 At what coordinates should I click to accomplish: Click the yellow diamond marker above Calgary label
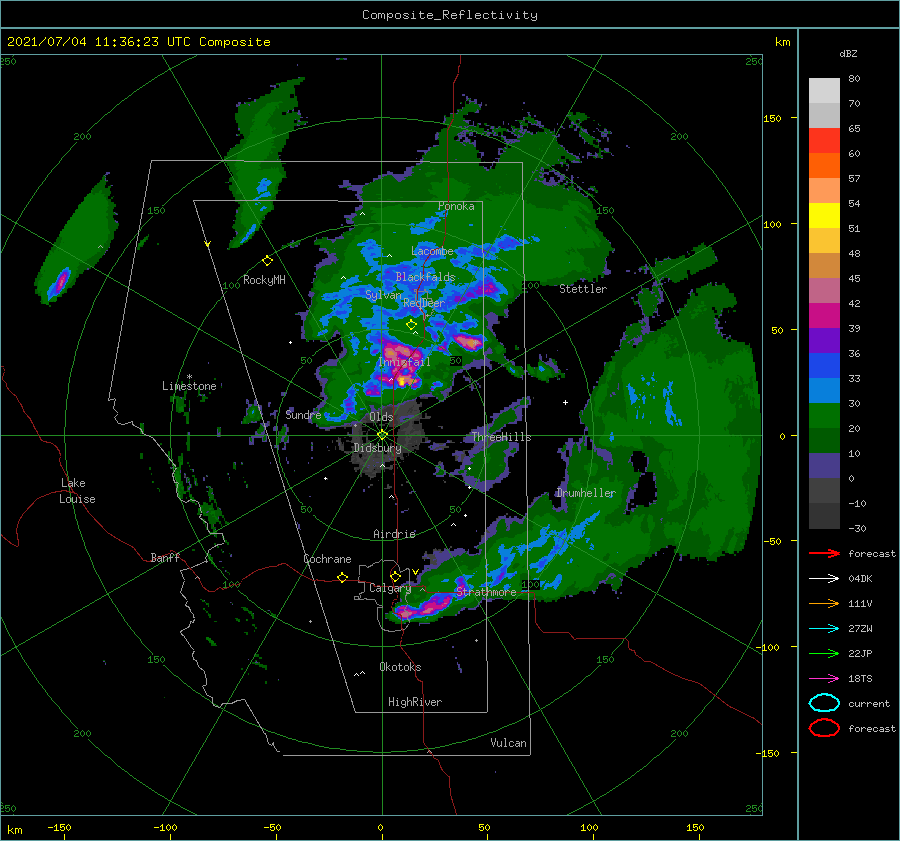pos(395,576)
